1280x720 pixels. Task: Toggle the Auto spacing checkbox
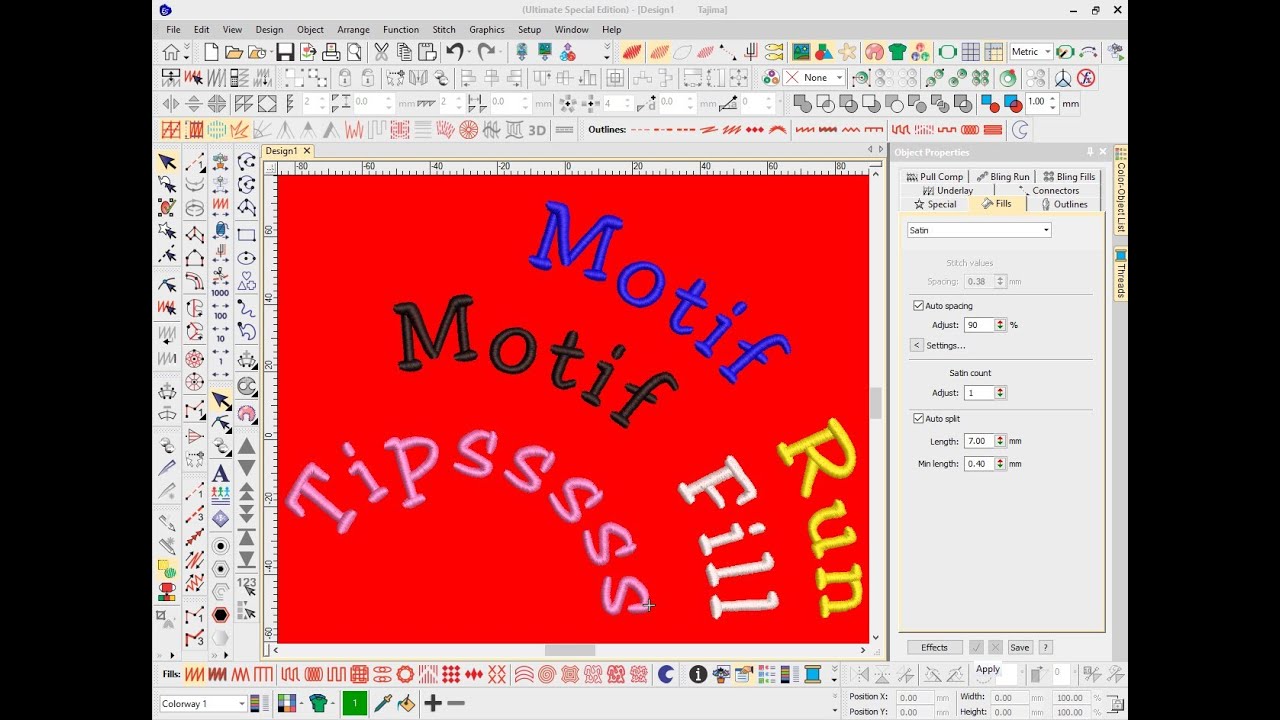click(918, 306)
